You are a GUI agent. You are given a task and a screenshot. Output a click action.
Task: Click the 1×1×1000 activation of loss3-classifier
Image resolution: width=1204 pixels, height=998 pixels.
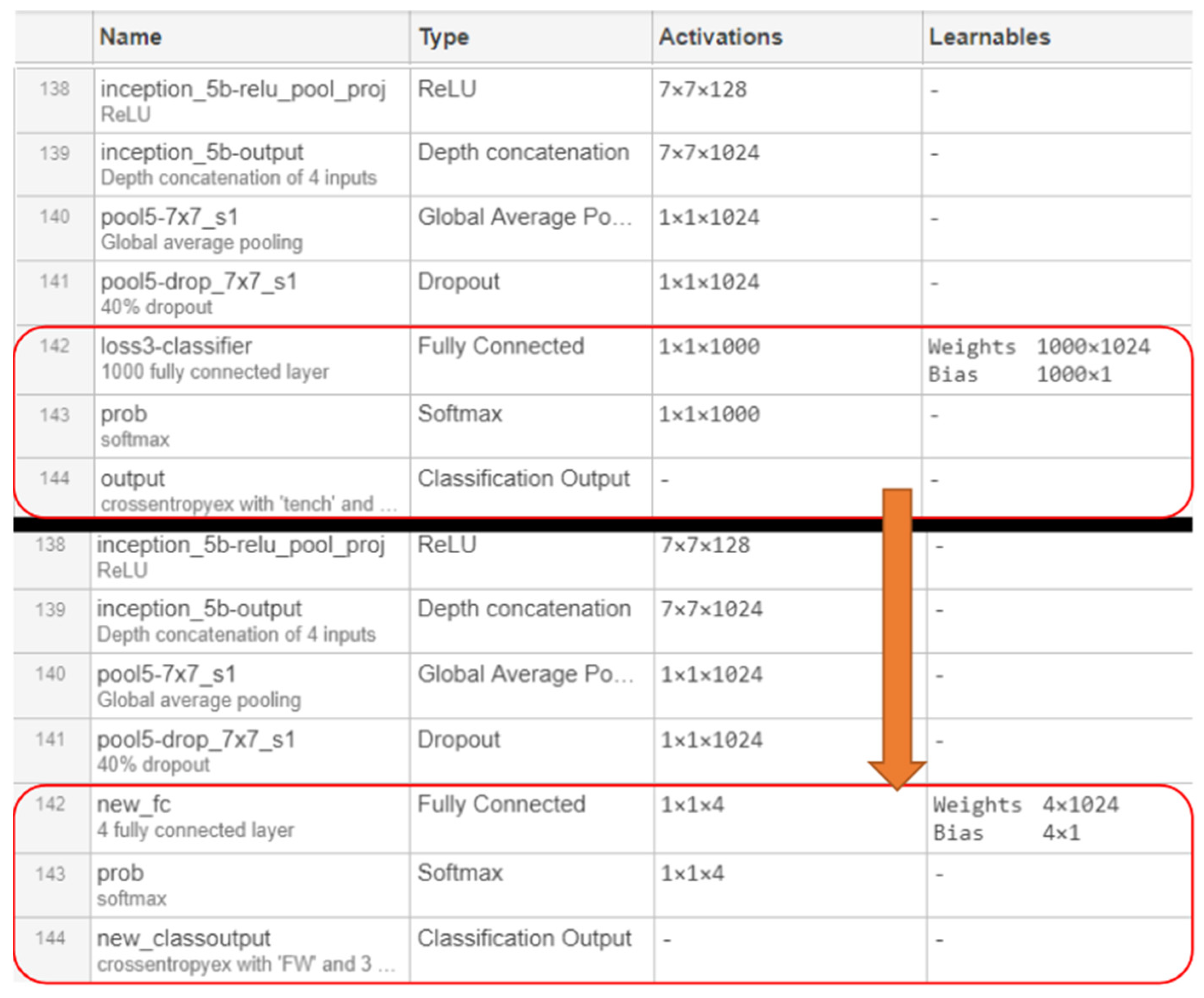click(x=709, y=347)
